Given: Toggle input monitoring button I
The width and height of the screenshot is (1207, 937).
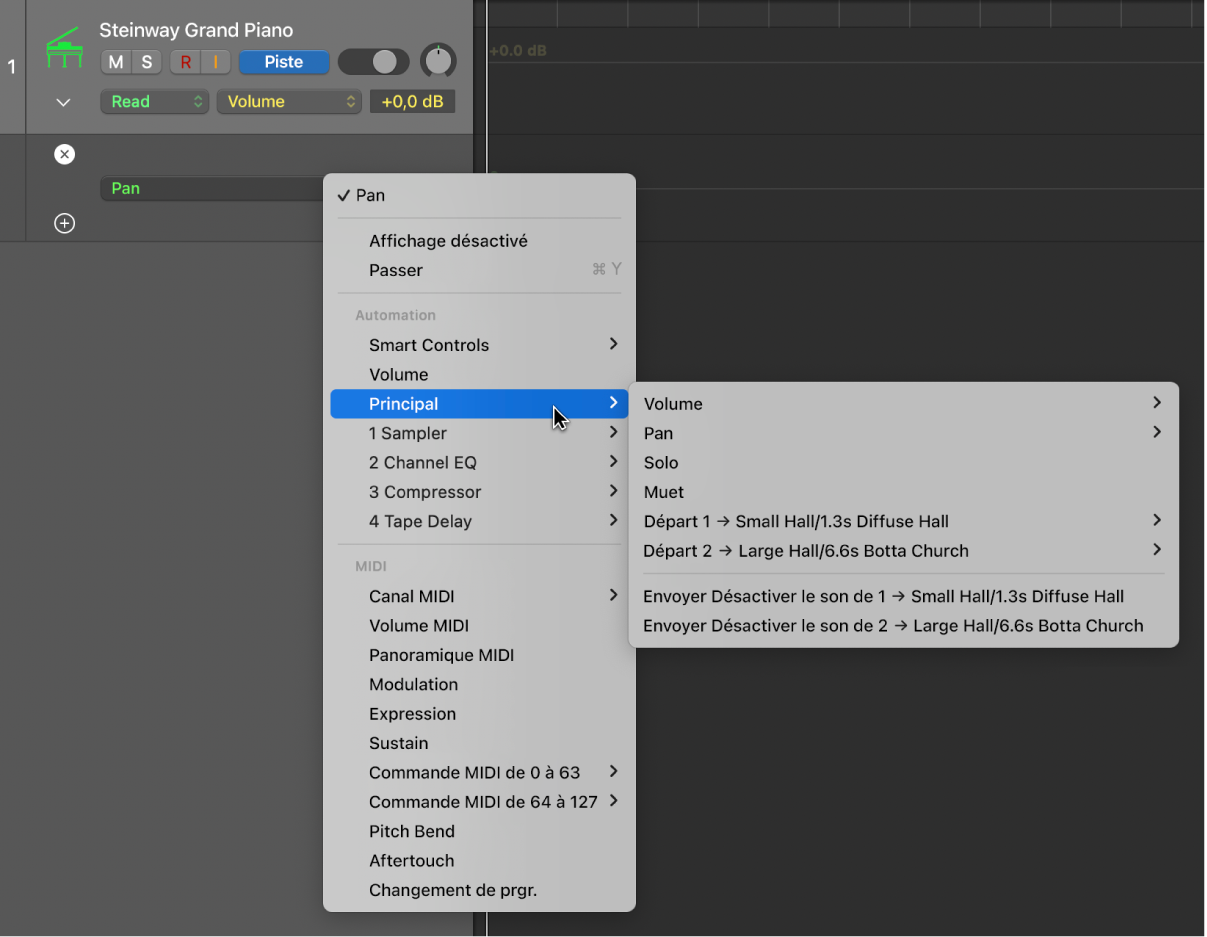Looking at the screenshot, I should coord(215,62).
